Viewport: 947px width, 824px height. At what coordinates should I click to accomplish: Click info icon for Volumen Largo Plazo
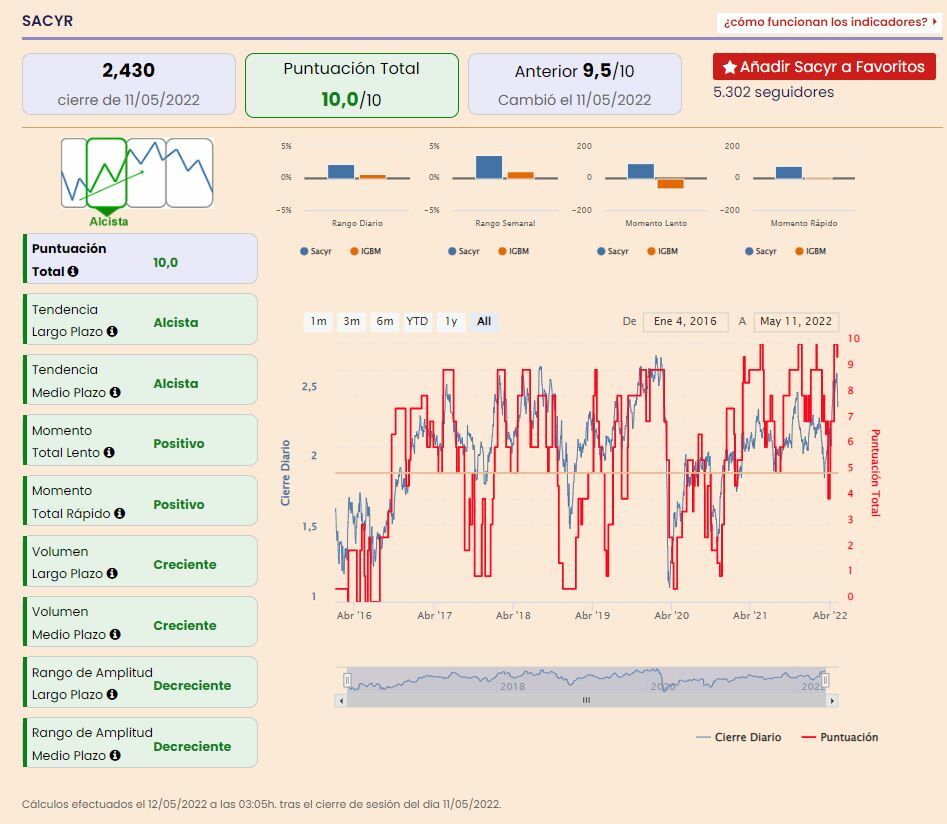112,573
